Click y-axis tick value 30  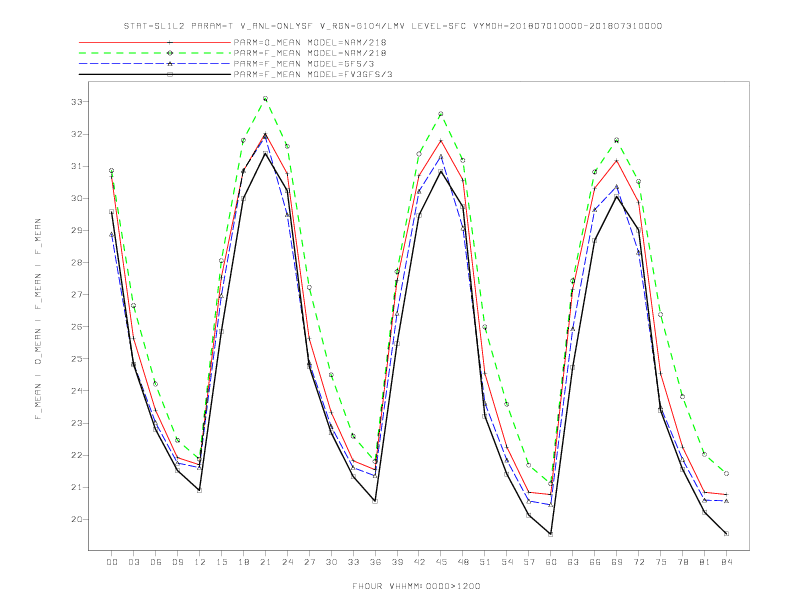pos(76,198)
